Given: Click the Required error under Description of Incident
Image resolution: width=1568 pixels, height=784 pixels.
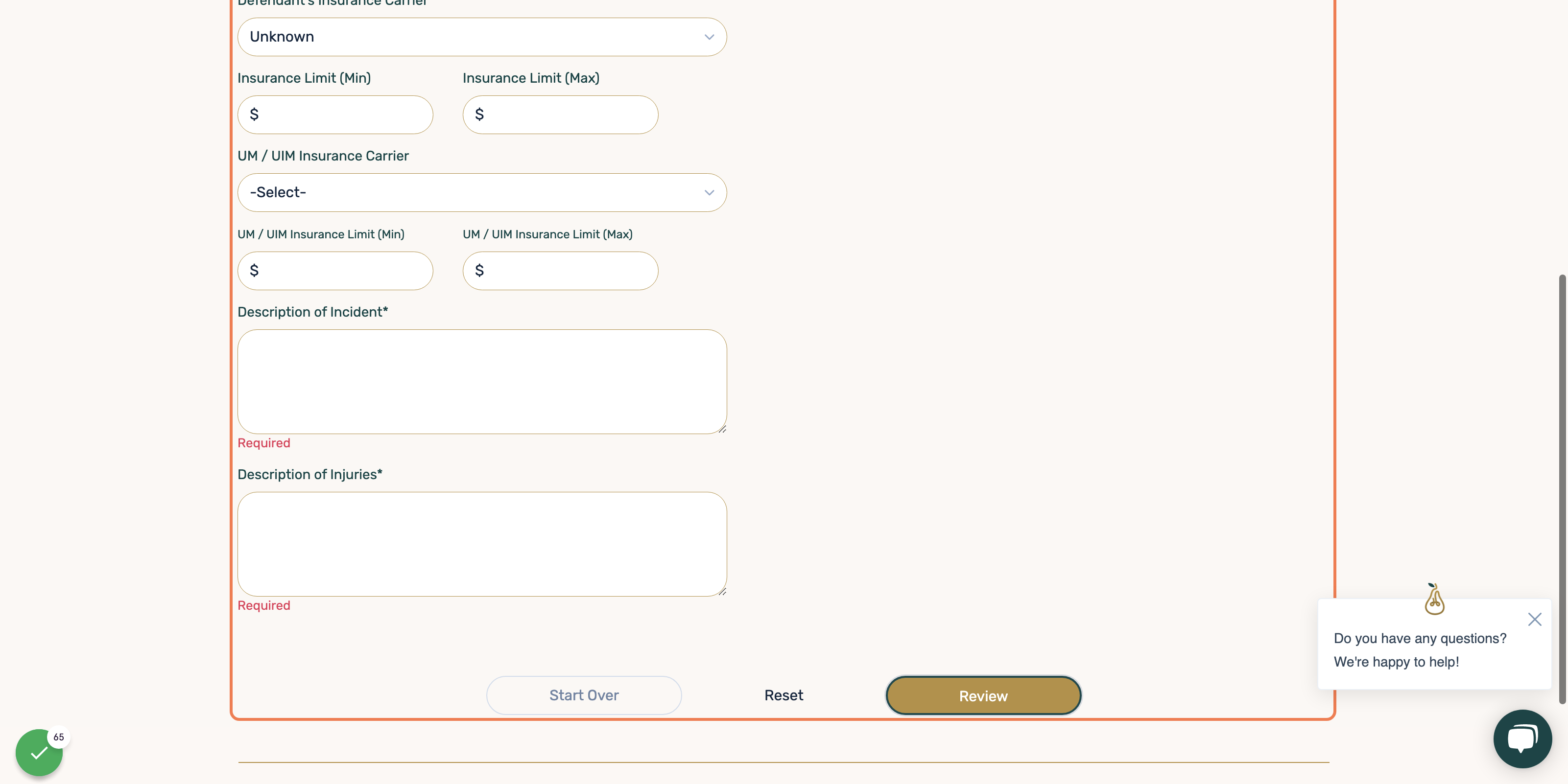Looking at the screenshot, I should [263, 443].
